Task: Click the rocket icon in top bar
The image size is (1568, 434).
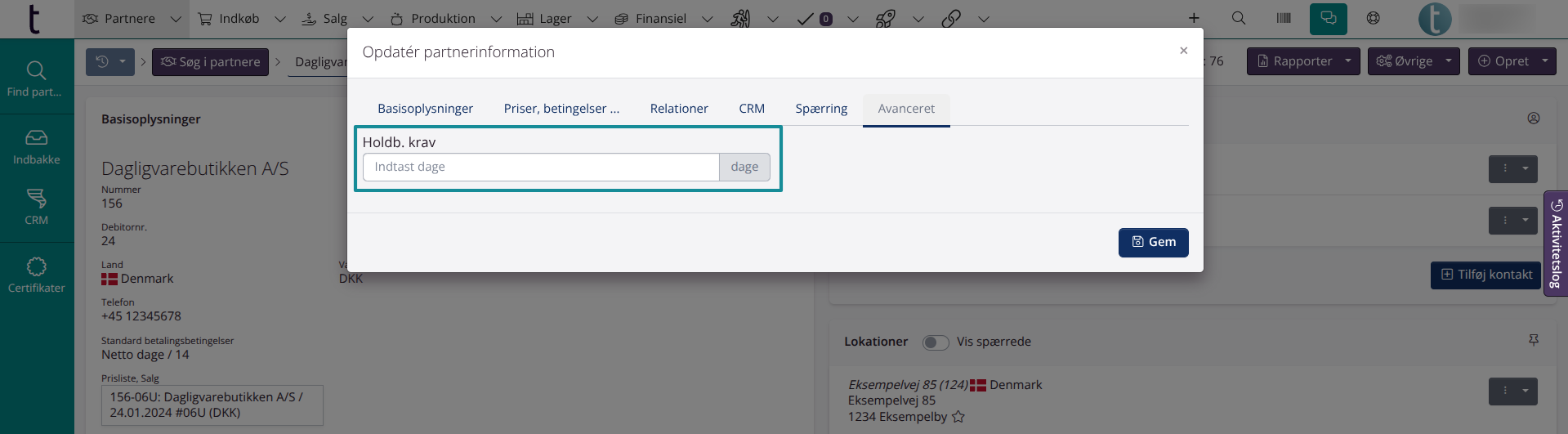Action: 886,18
